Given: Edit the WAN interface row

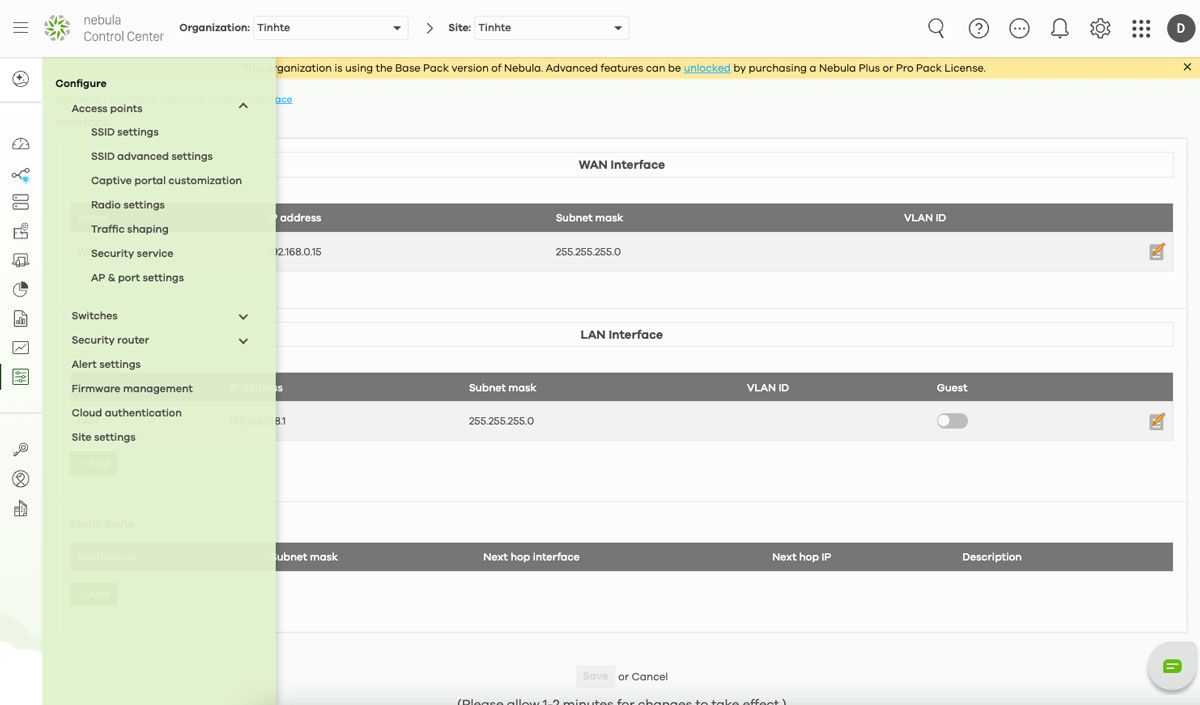Looking at the screenshot, I should point(1157,252).
